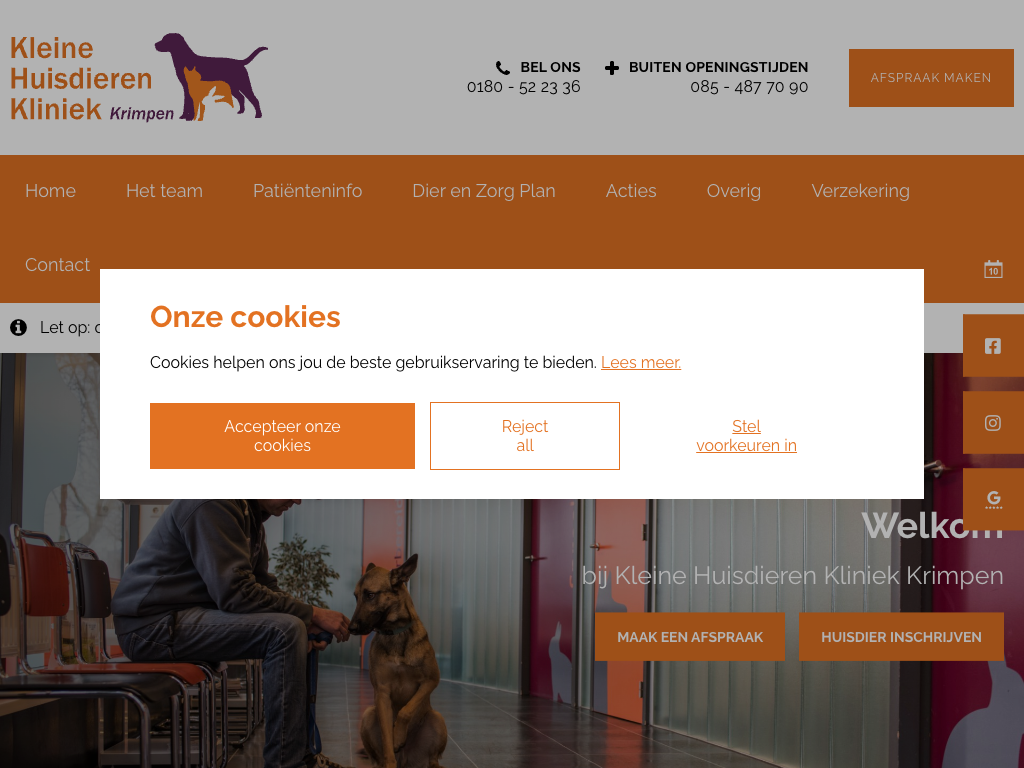
Task: Click the 'AFSPRAAK MAKEN' header button
Action: coord(931,78)
